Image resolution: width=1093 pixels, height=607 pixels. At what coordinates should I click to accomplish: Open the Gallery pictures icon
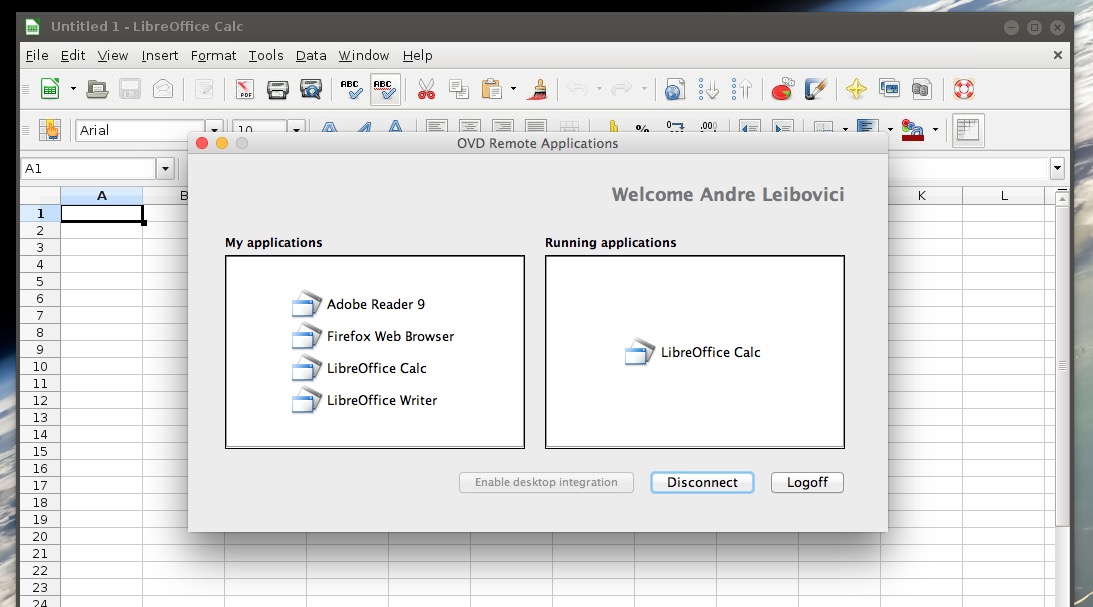(889, 89)
